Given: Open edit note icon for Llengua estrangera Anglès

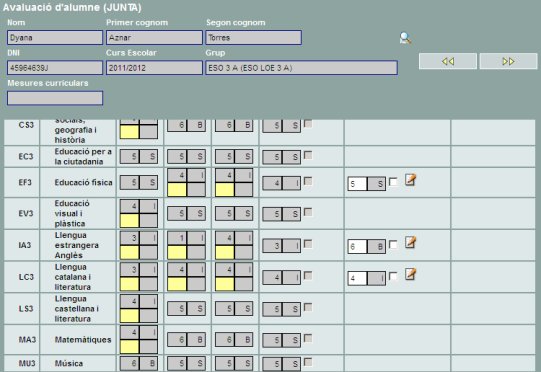Looking at the screenshot, I should 410,243.
